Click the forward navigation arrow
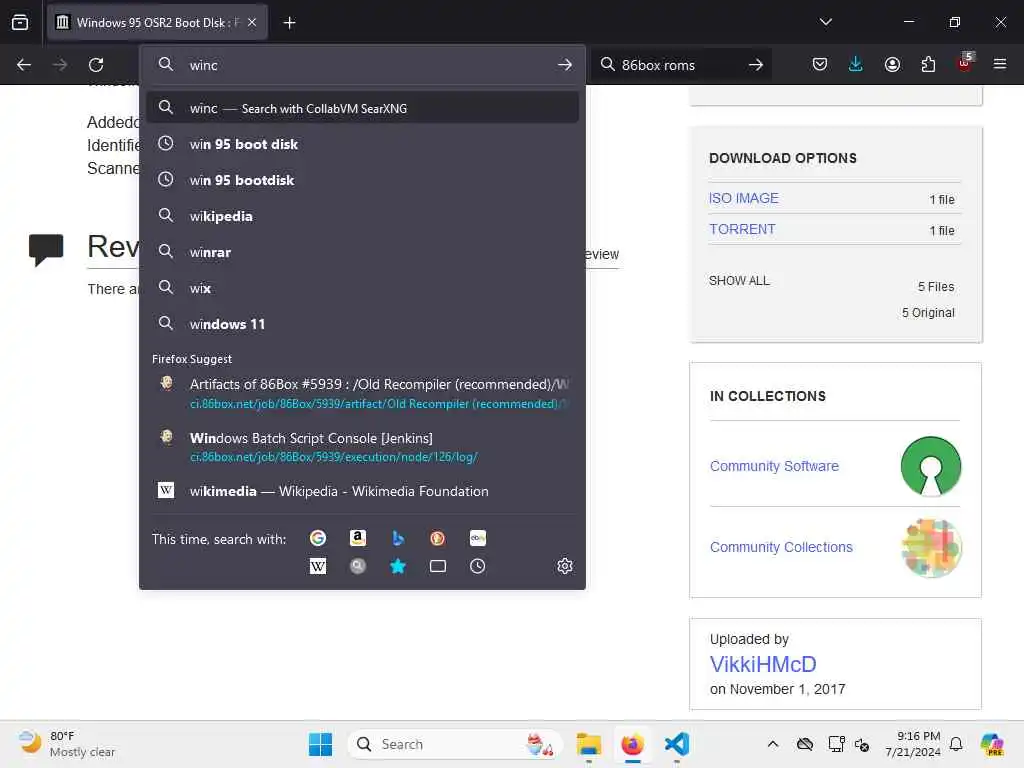 coord(59,65)
